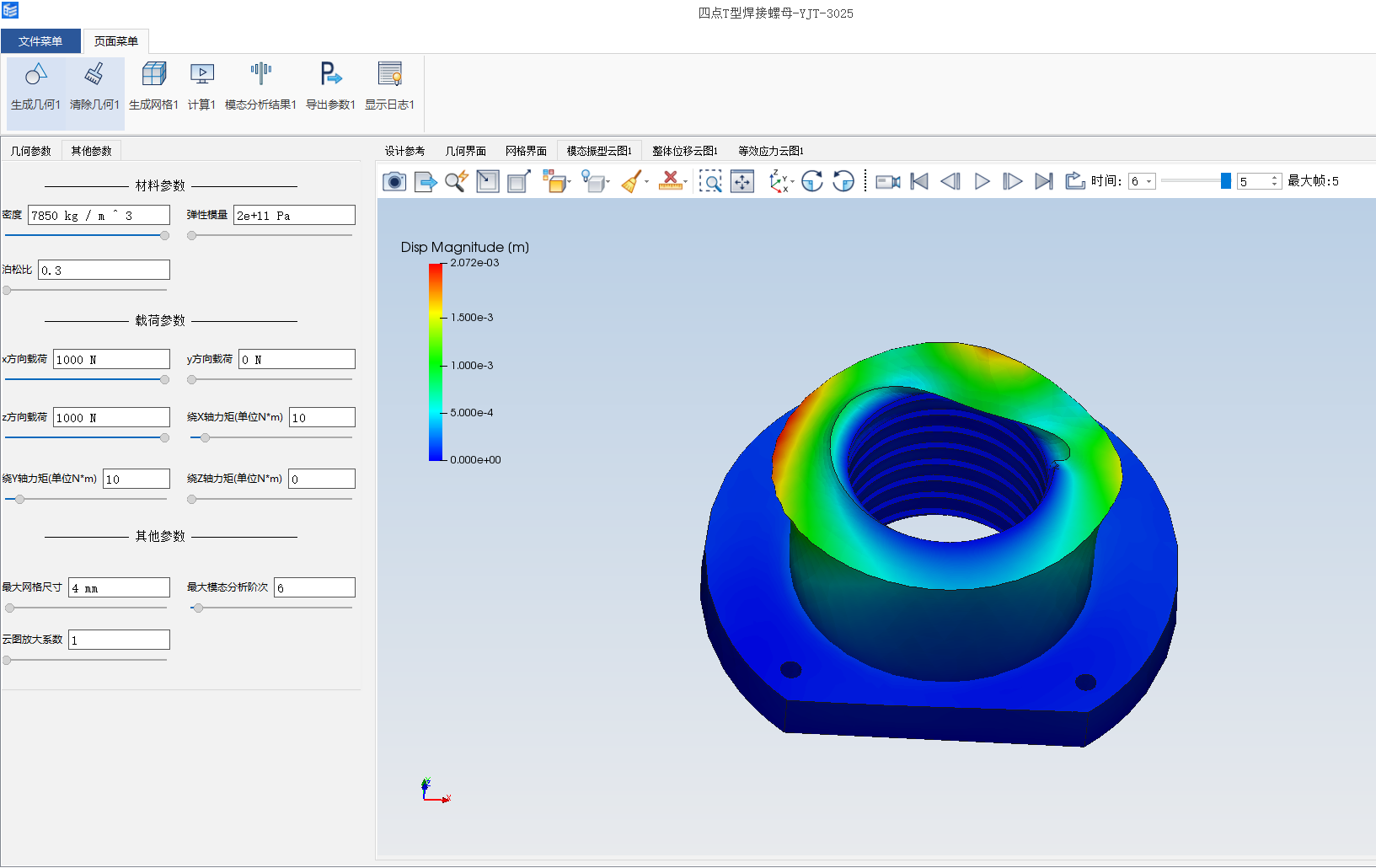Take a screenshot with the camera icon
This screenshot has height=868, width=1376.
tap(394, 181)
